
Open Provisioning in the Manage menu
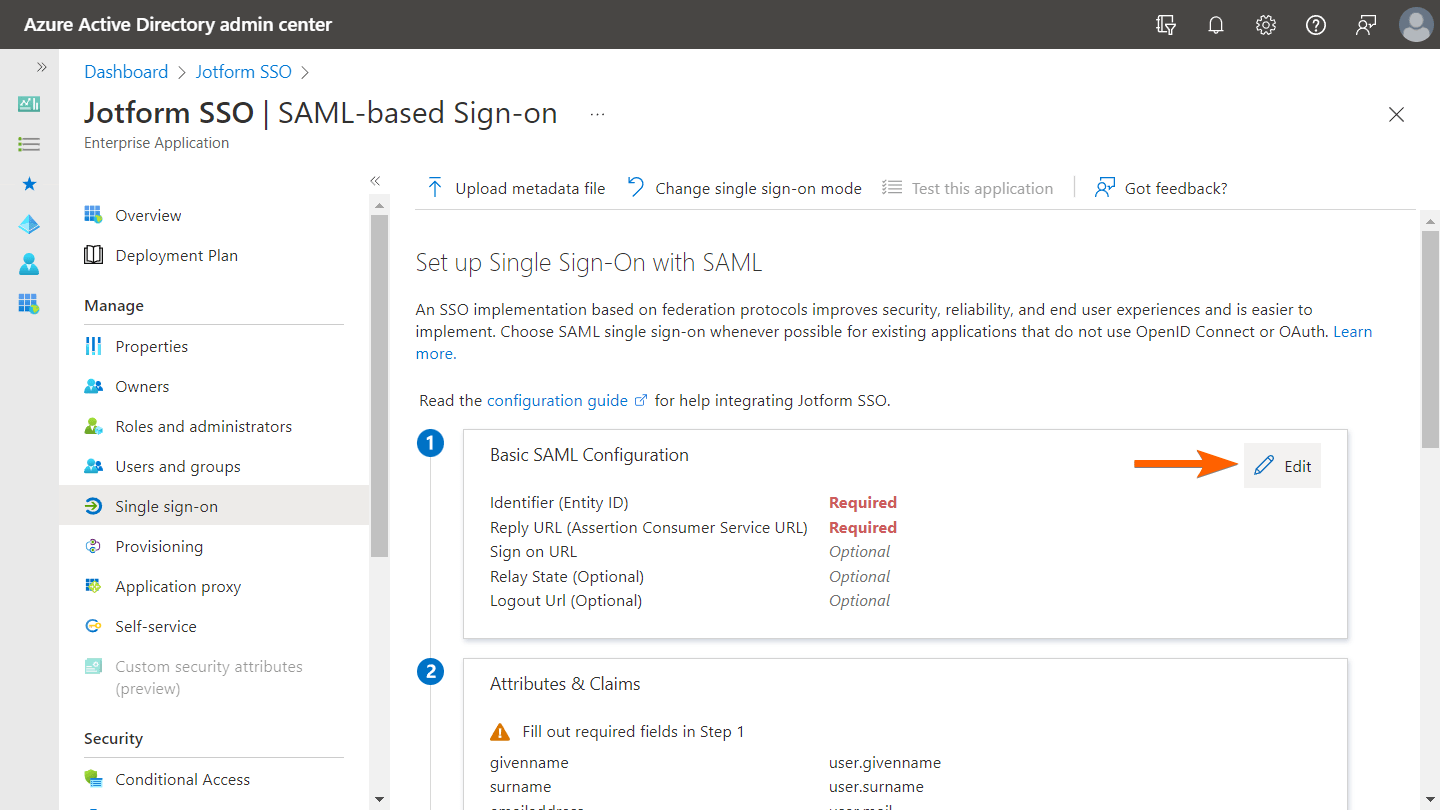tap(158, 546)
